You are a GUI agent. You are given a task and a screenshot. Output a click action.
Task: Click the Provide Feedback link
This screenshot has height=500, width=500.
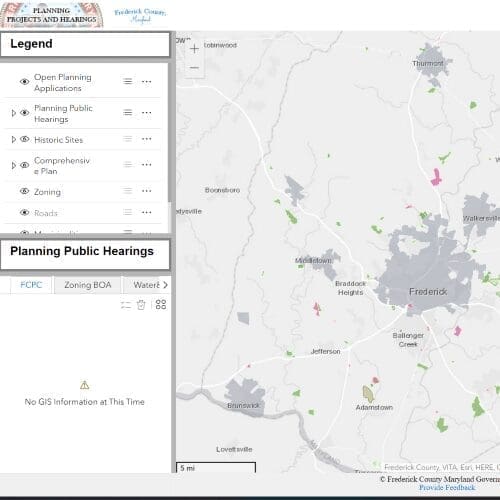tap(447, 487)
